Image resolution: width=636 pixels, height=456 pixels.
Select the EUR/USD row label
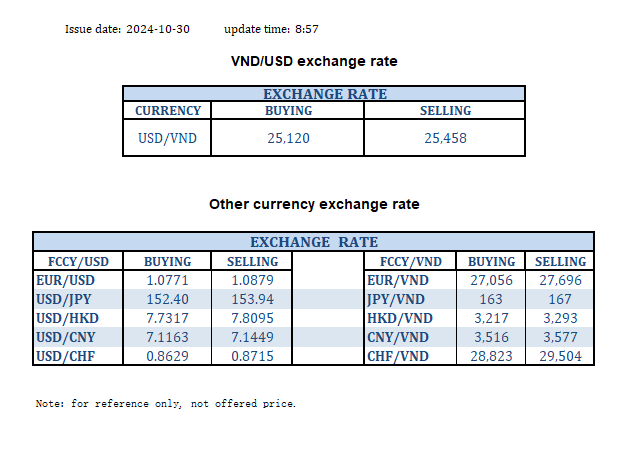pos(65,280)
